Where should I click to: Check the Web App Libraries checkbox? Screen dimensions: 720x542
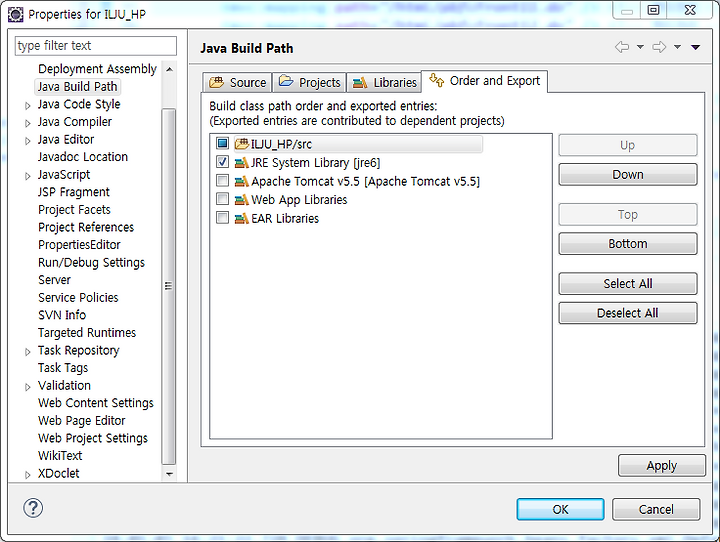pos(222,199)
